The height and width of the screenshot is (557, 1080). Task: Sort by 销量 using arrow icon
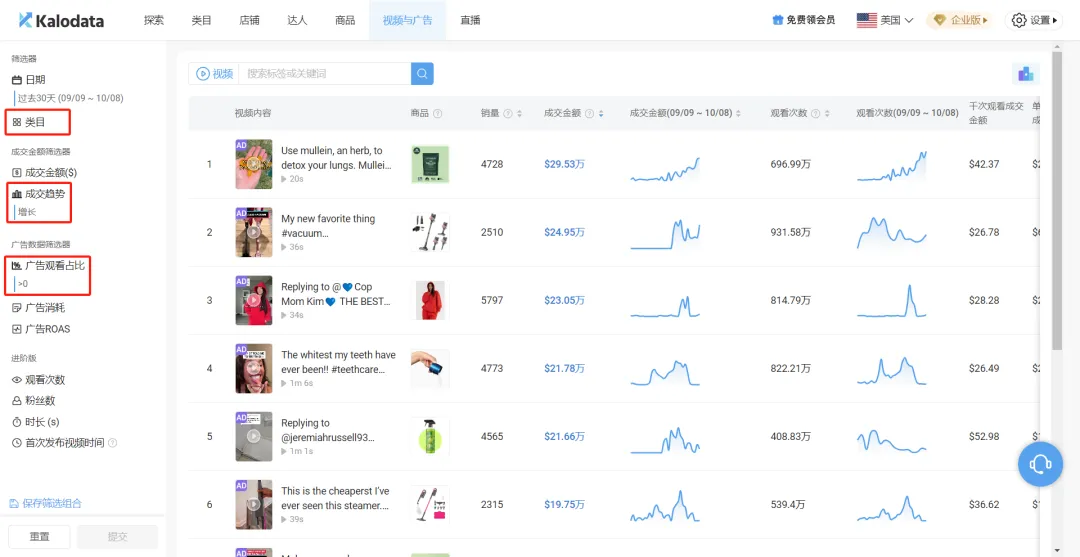519,114
